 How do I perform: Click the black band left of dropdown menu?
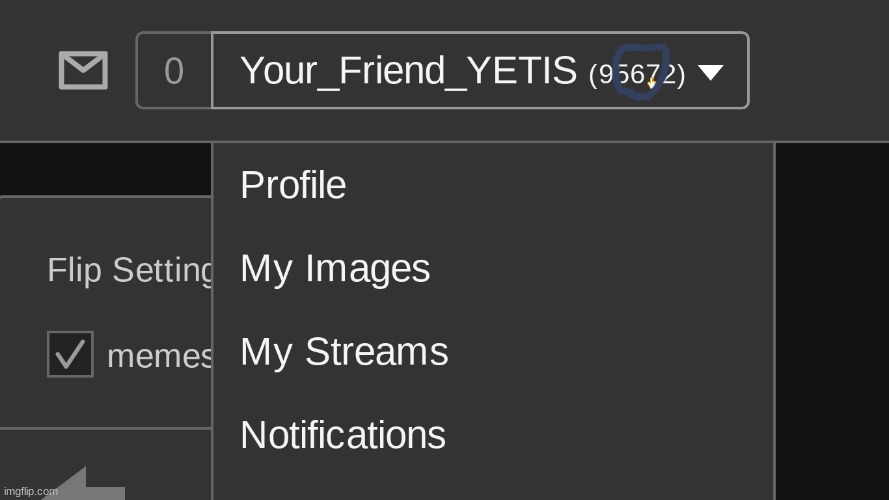(x=105, y=168)
